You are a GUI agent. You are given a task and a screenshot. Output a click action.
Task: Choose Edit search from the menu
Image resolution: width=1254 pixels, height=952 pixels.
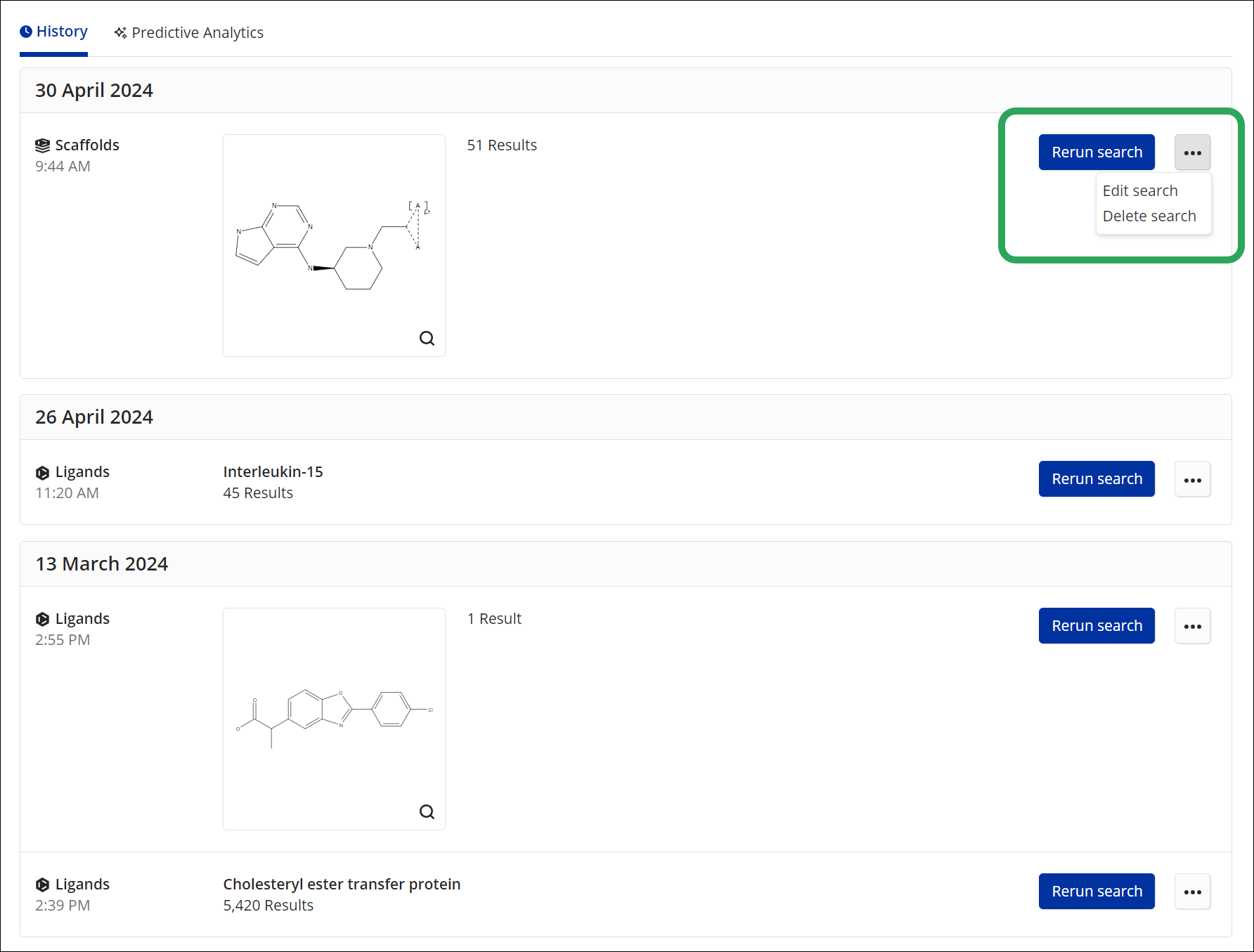coord(1139,191)
